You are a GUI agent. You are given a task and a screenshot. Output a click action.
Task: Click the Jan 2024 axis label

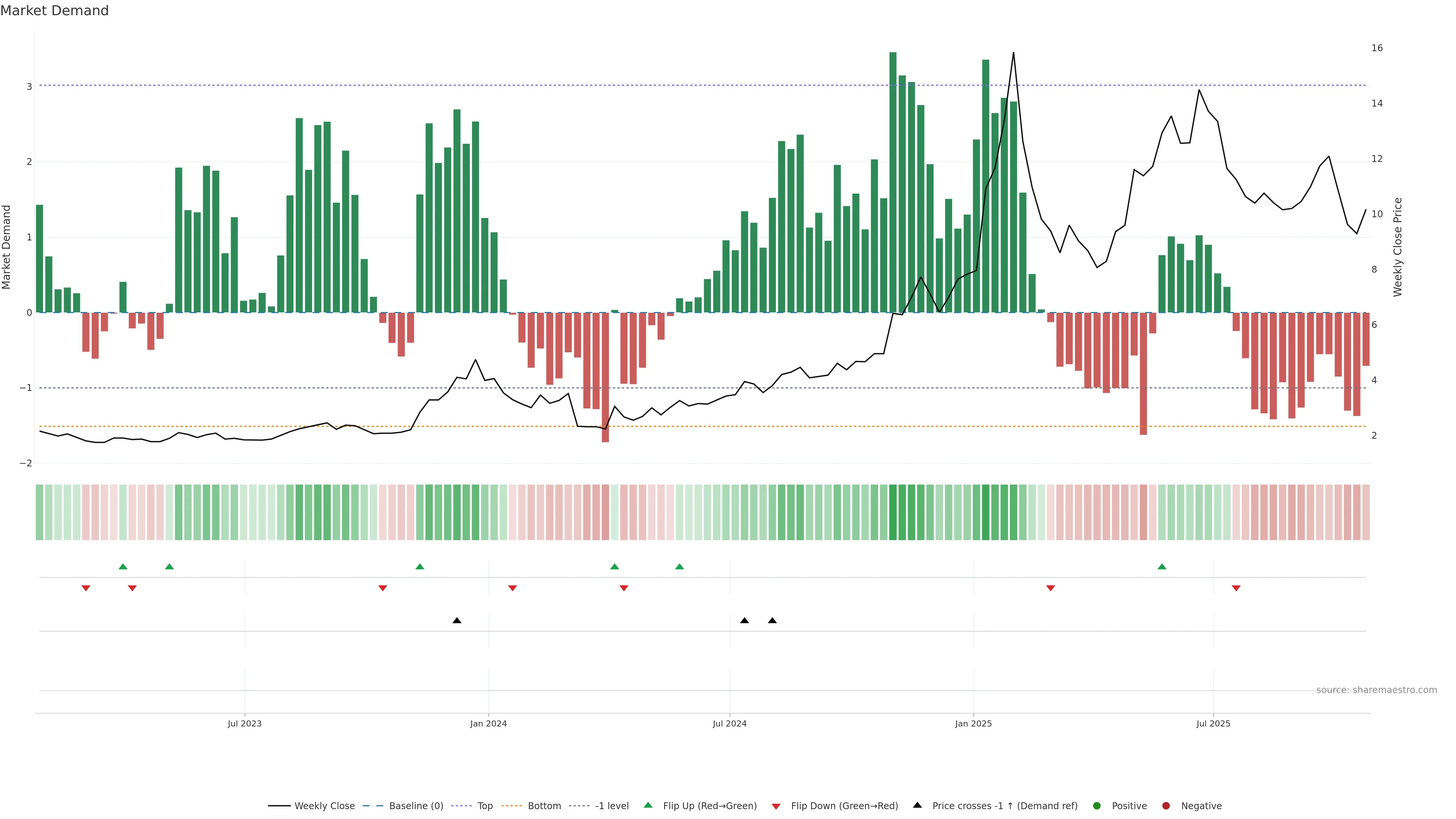click(488, 723)
